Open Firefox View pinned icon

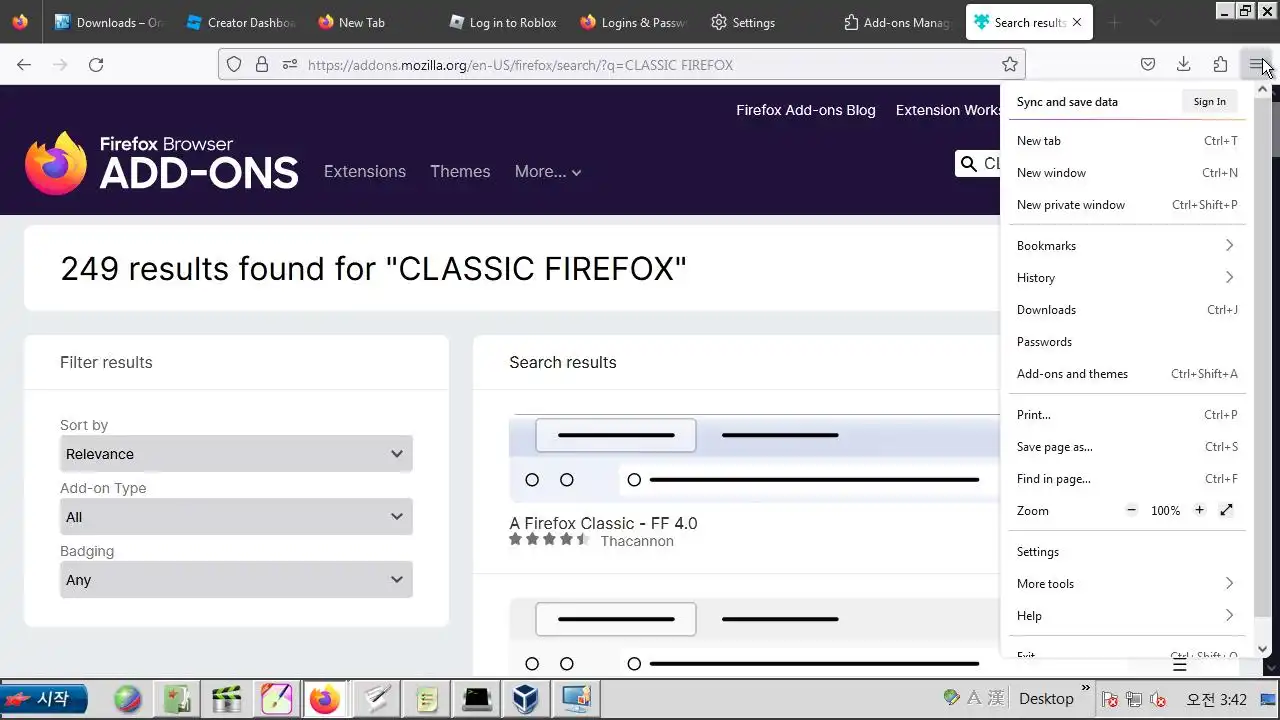pyautogui.click(x=20, y=22)
